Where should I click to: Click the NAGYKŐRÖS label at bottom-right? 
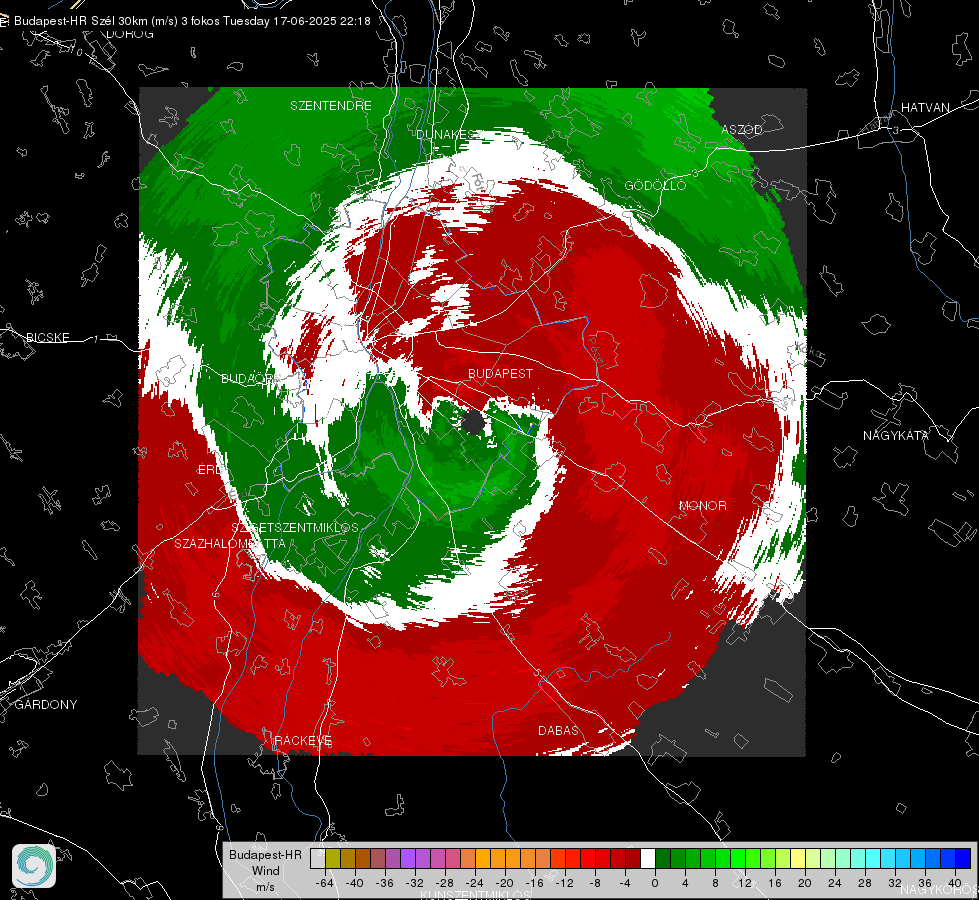[938, 890]
